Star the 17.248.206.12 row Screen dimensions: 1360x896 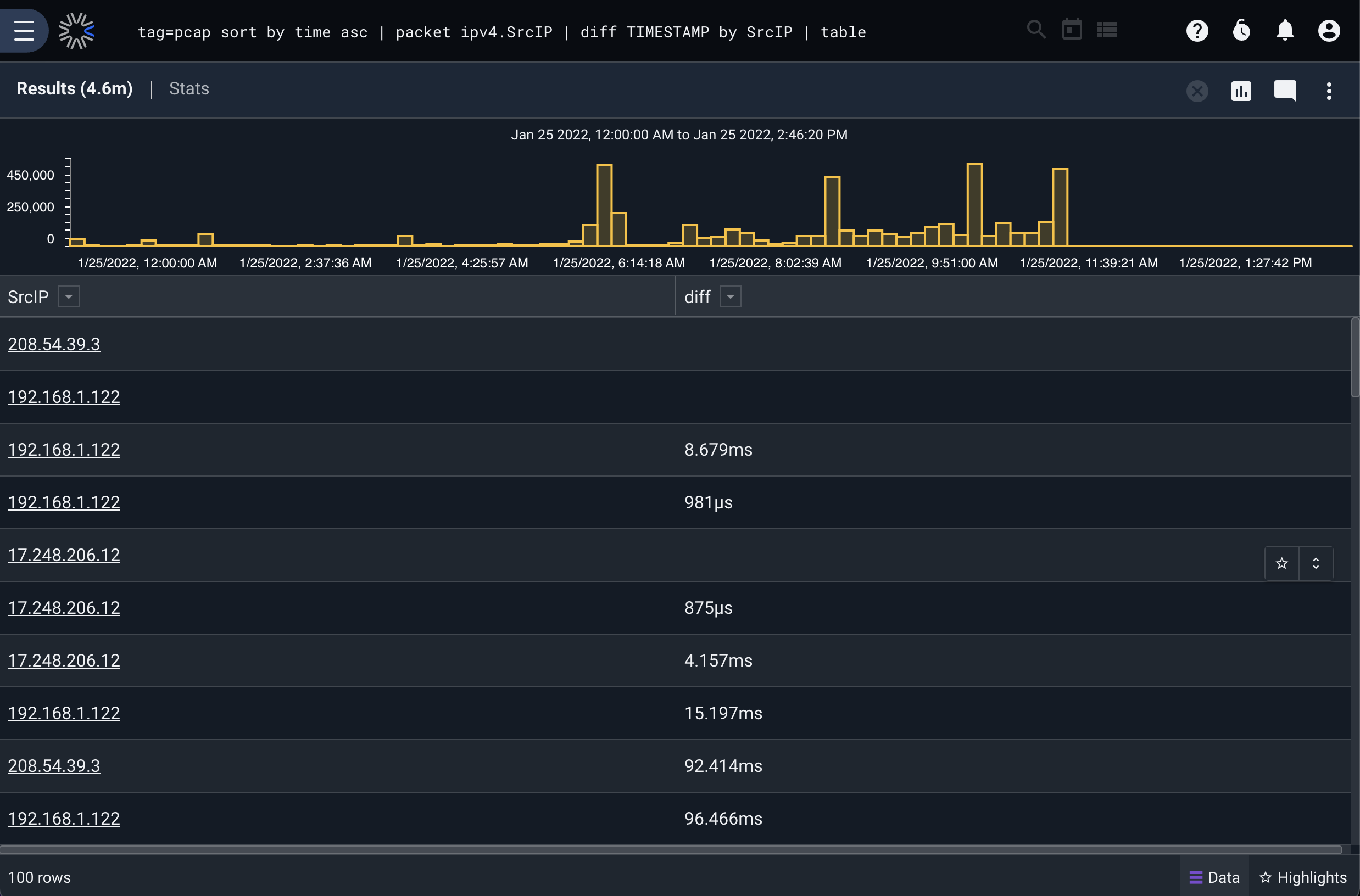1281,563
